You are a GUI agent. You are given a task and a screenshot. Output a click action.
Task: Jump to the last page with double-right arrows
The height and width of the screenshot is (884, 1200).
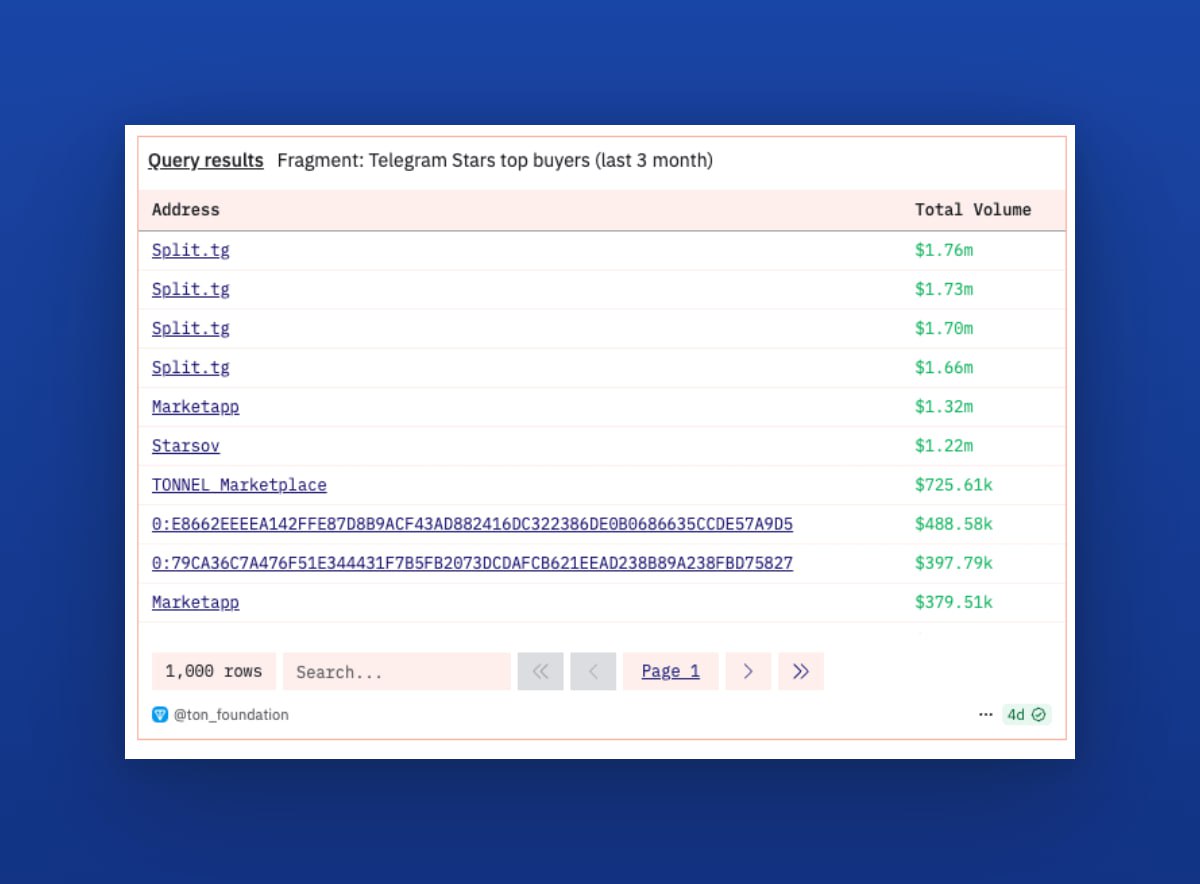tap(801, 672)
